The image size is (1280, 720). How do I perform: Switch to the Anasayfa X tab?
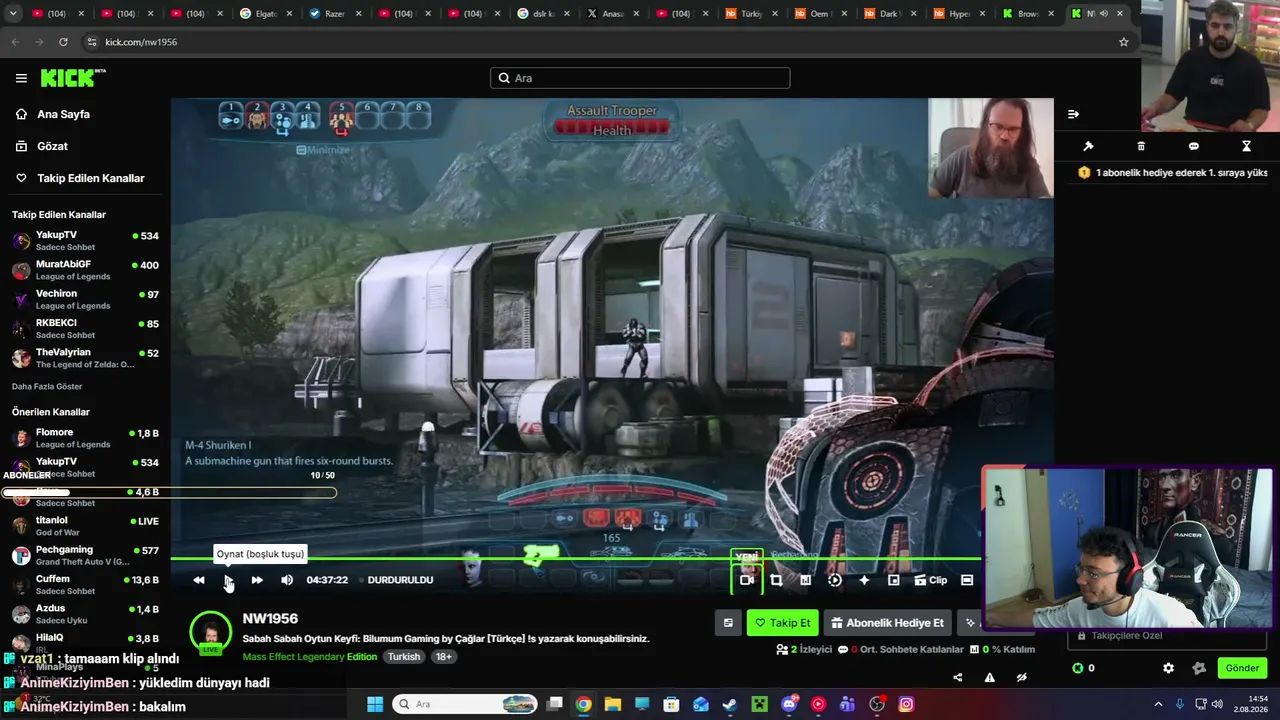pyautogui.click(x=611, y=14)
